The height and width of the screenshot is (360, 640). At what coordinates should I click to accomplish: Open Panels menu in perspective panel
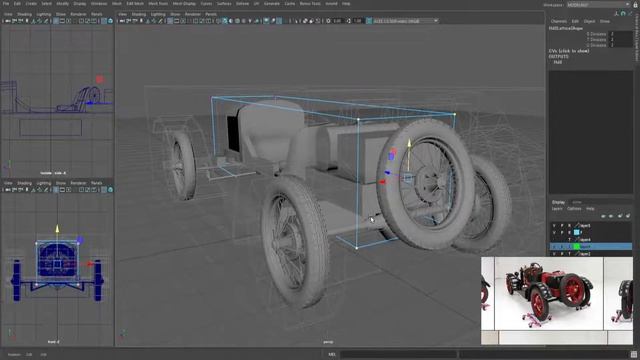tap(211, 14)
